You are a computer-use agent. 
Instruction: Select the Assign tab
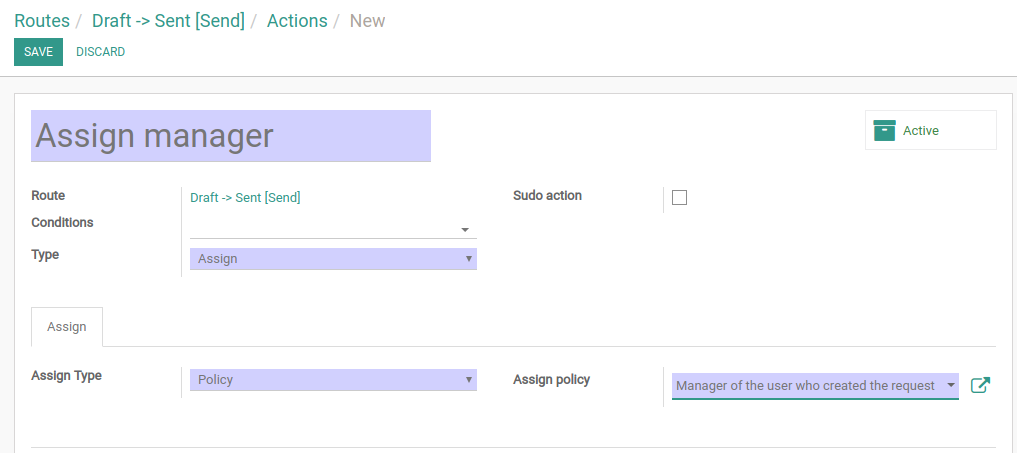(x=67, y=326)
